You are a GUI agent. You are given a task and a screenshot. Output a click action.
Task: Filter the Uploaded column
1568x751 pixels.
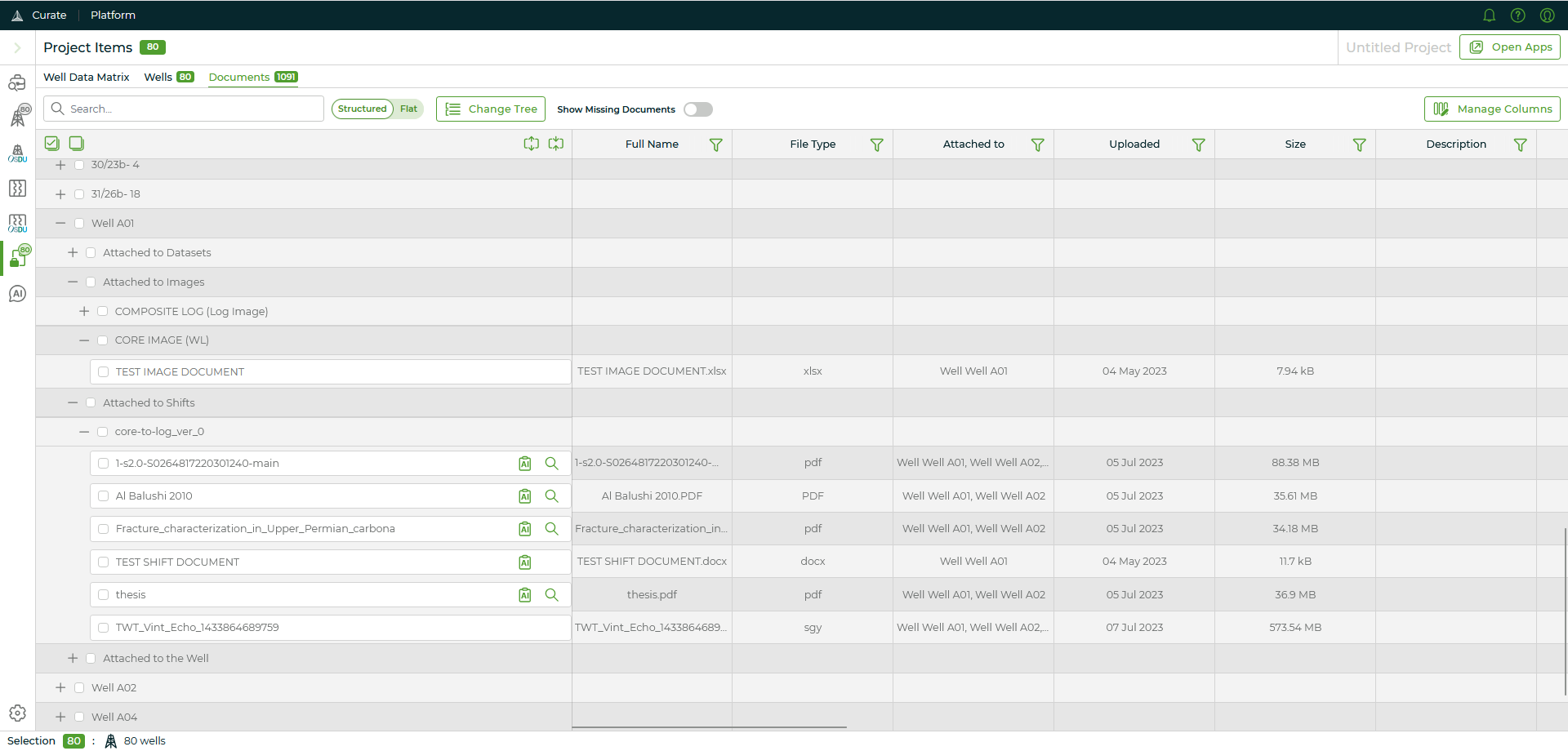pyautogui.click(x=1199, y=144)
